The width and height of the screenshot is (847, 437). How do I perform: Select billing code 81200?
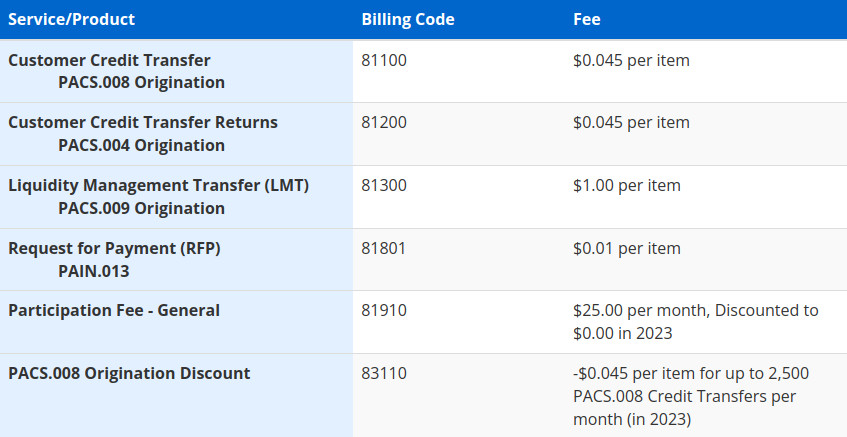pyautogui.click(x=384, y=122)
